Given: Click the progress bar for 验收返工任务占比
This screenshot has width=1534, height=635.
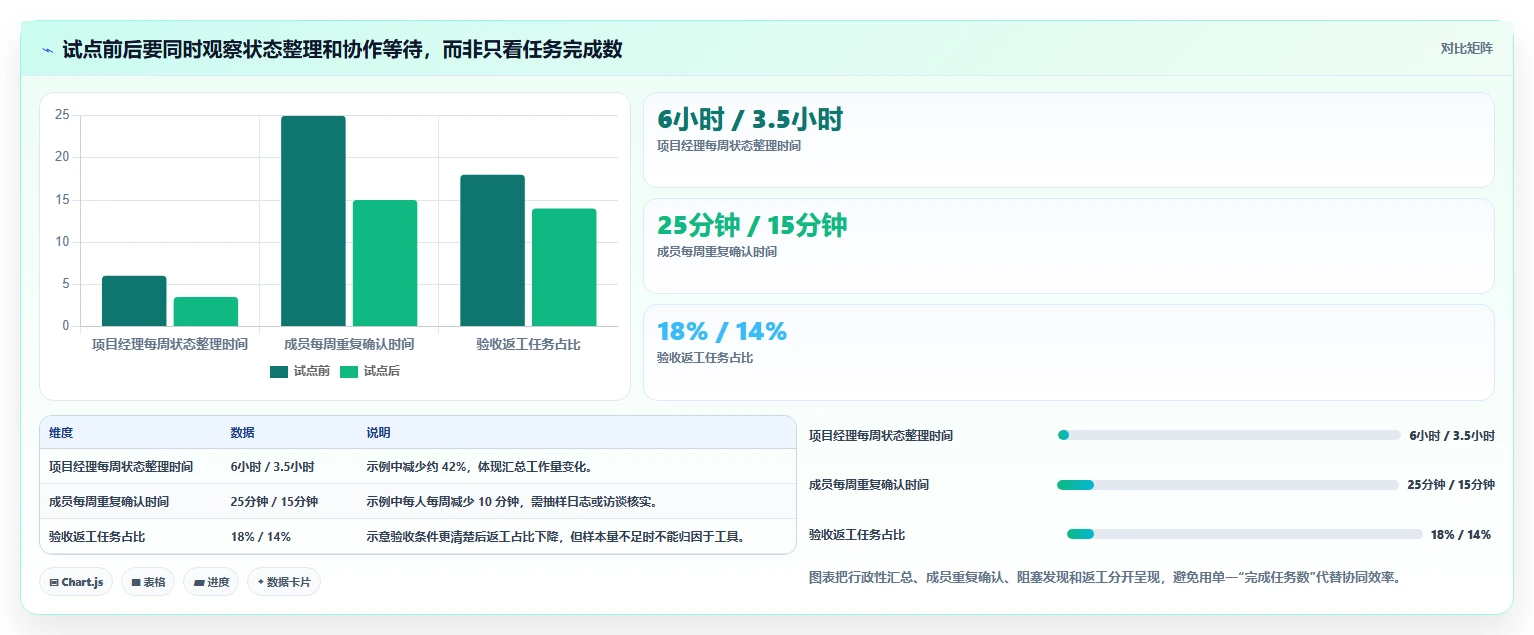Looking at the screenshot, I should tap(1245, 534).
